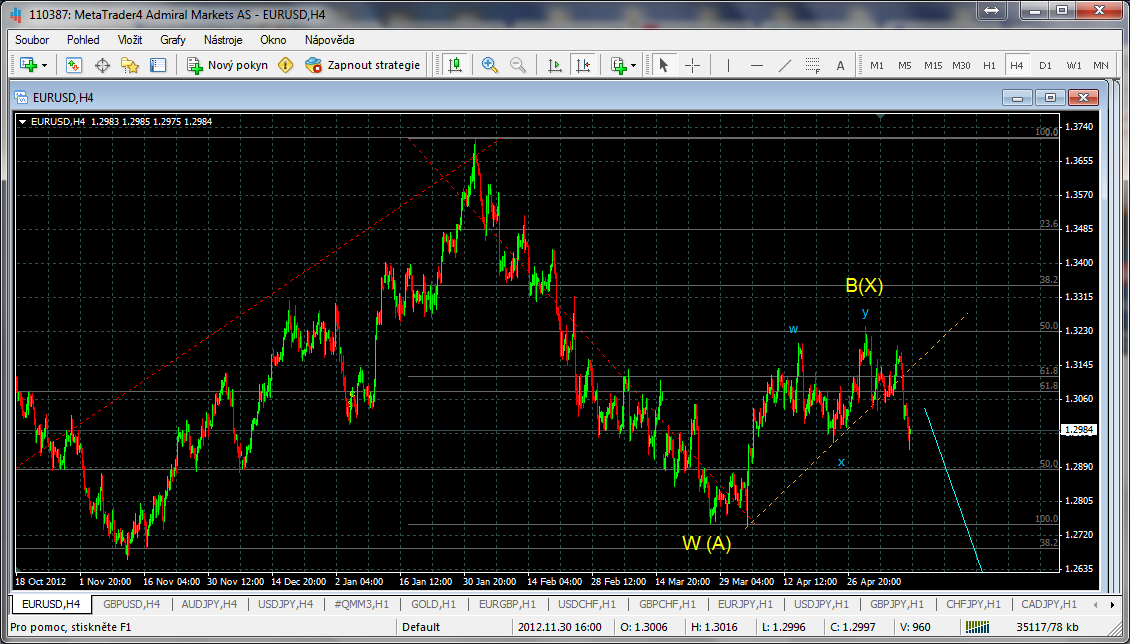This screenshot has width=1130, height=644.
Task: Switch to CHFJPY,H1 chart tab
Action: coord(974,604)
